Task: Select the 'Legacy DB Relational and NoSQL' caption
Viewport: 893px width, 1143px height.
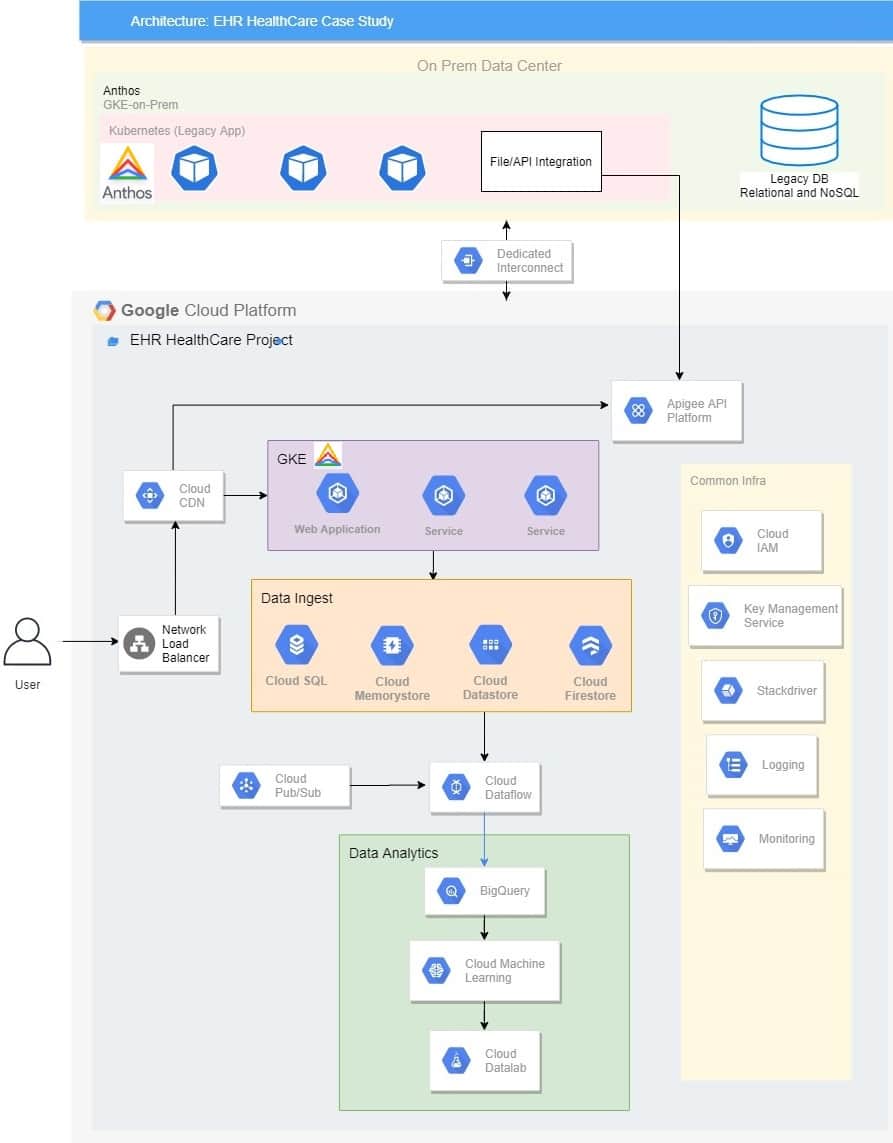Action: point(799,186)
